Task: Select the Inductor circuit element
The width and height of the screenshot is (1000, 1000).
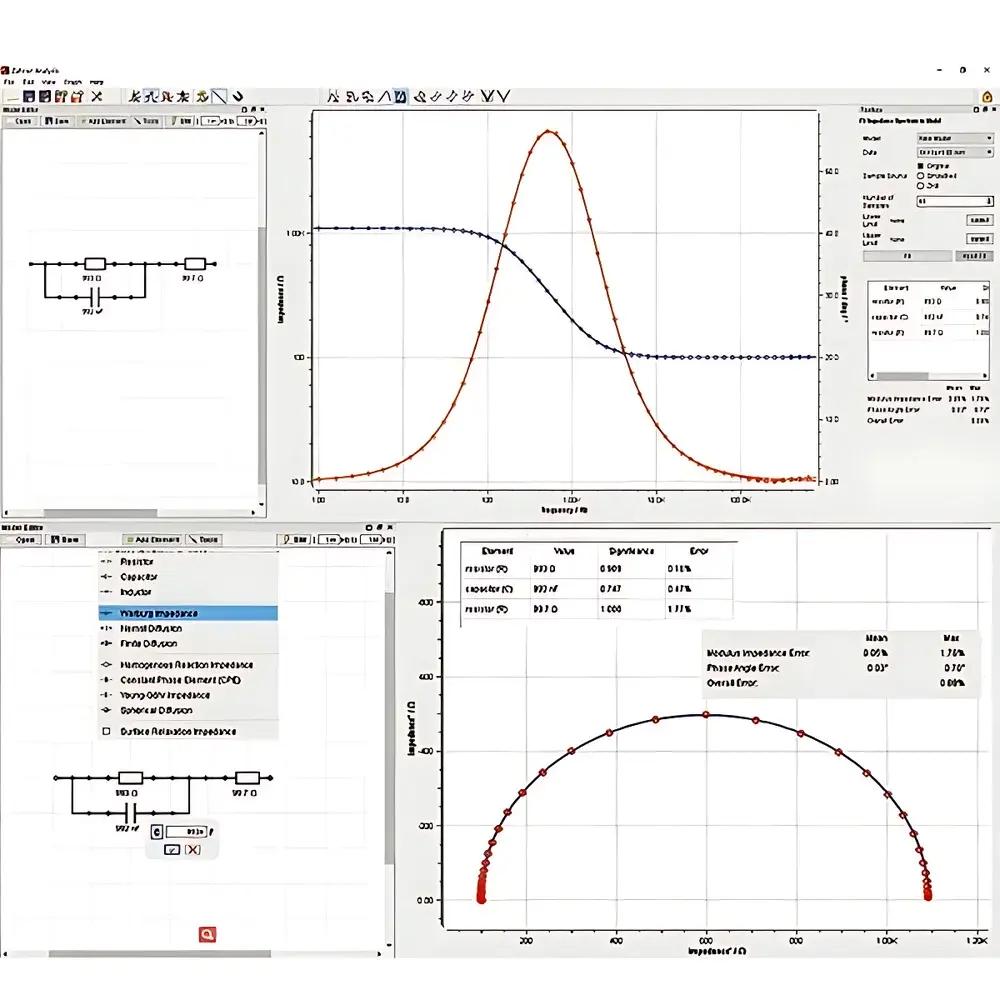Action: [170, 590]
